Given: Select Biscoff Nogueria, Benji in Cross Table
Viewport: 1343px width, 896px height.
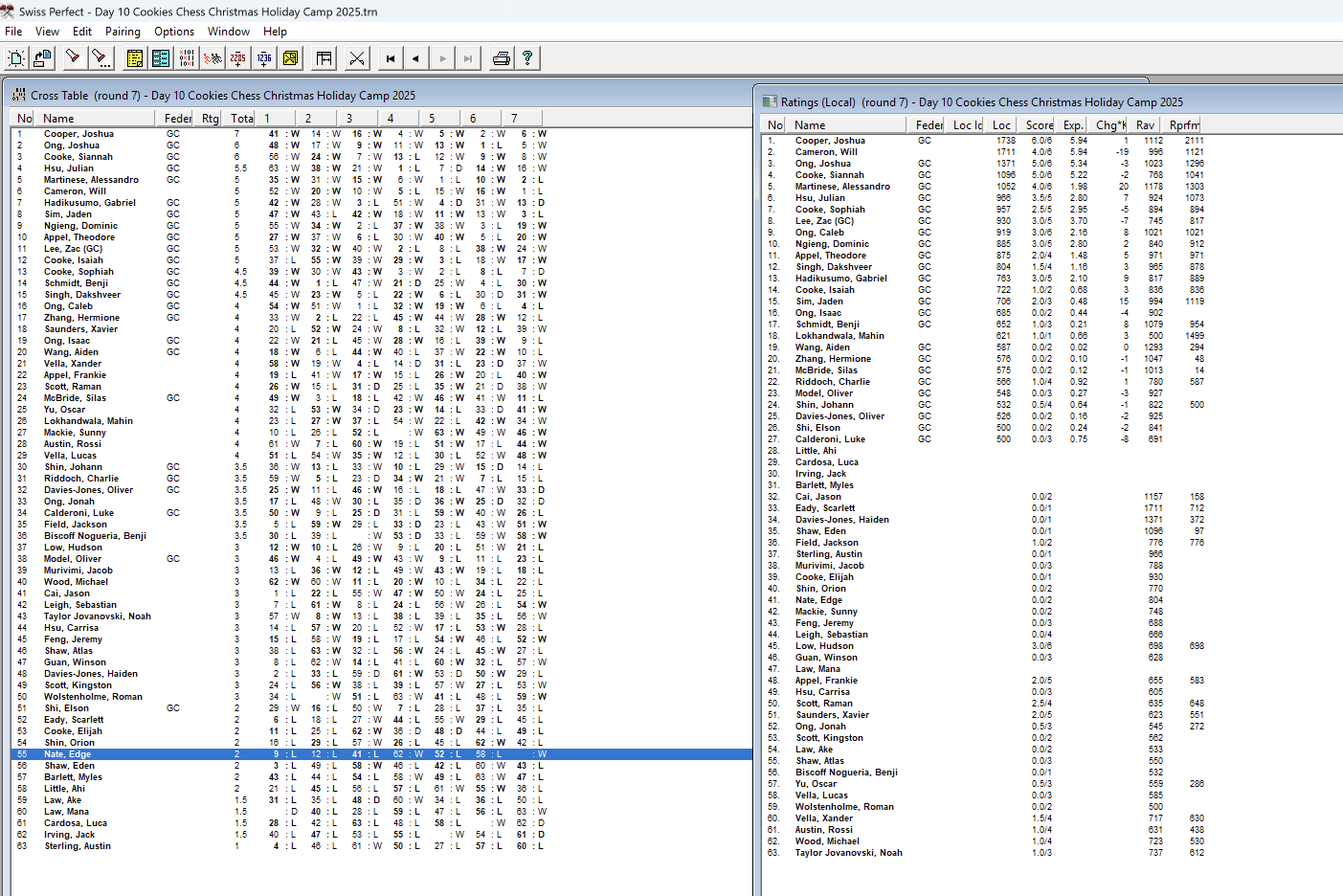Looking at the screenshot, I should (381, 536).
